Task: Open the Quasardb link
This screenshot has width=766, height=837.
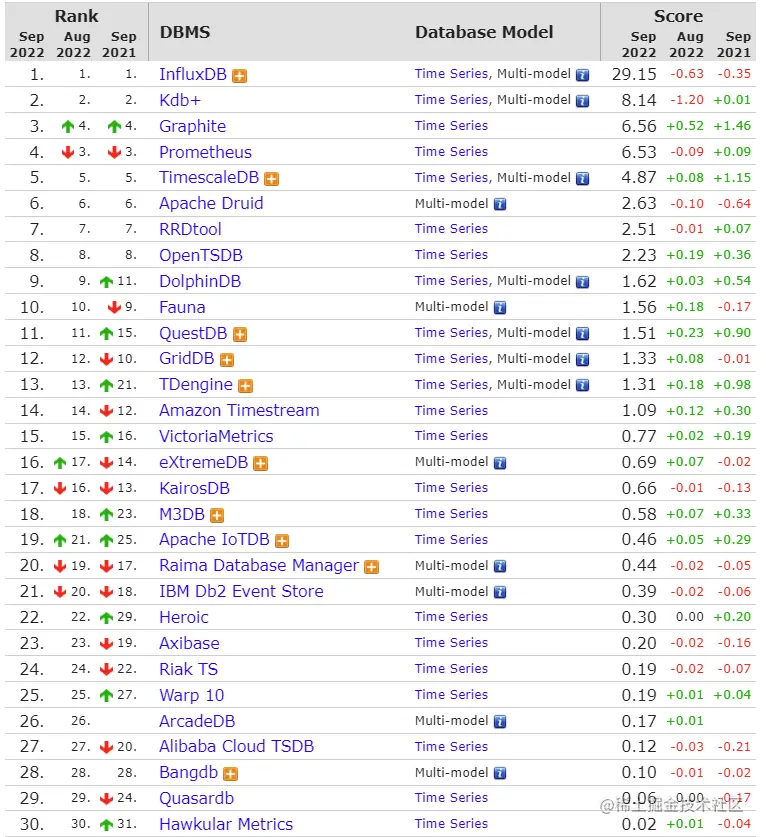Action: click(x=196, y=799)
